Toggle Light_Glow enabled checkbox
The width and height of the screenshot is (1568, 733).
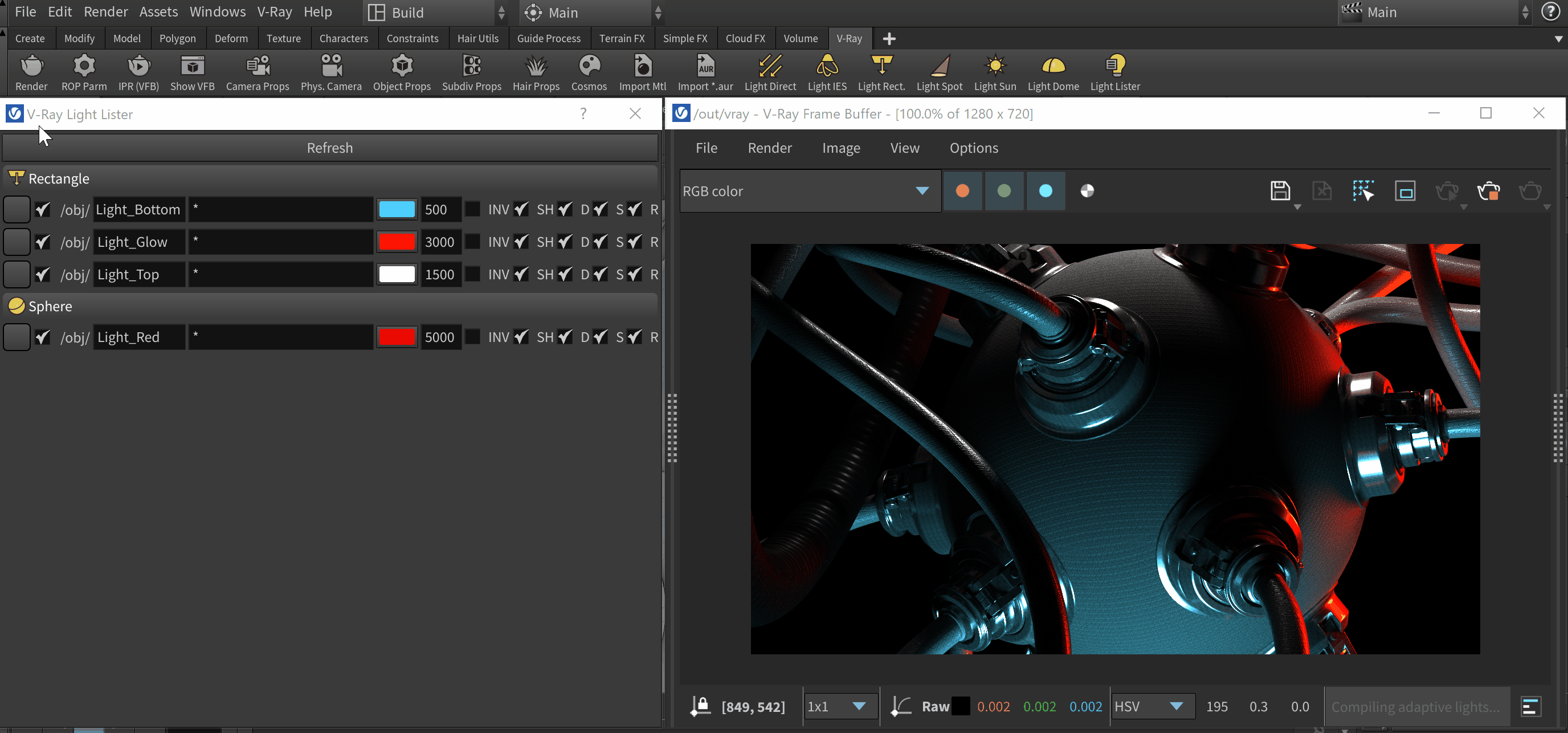pyautogui.click(x=42, y=242)
